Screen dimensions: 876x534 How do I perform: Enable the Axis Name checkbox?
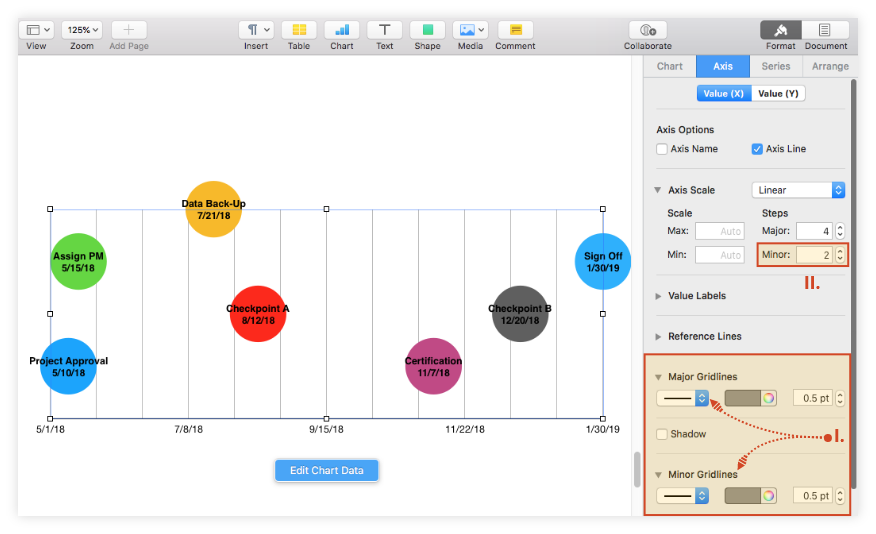click(x=662, y=149)
